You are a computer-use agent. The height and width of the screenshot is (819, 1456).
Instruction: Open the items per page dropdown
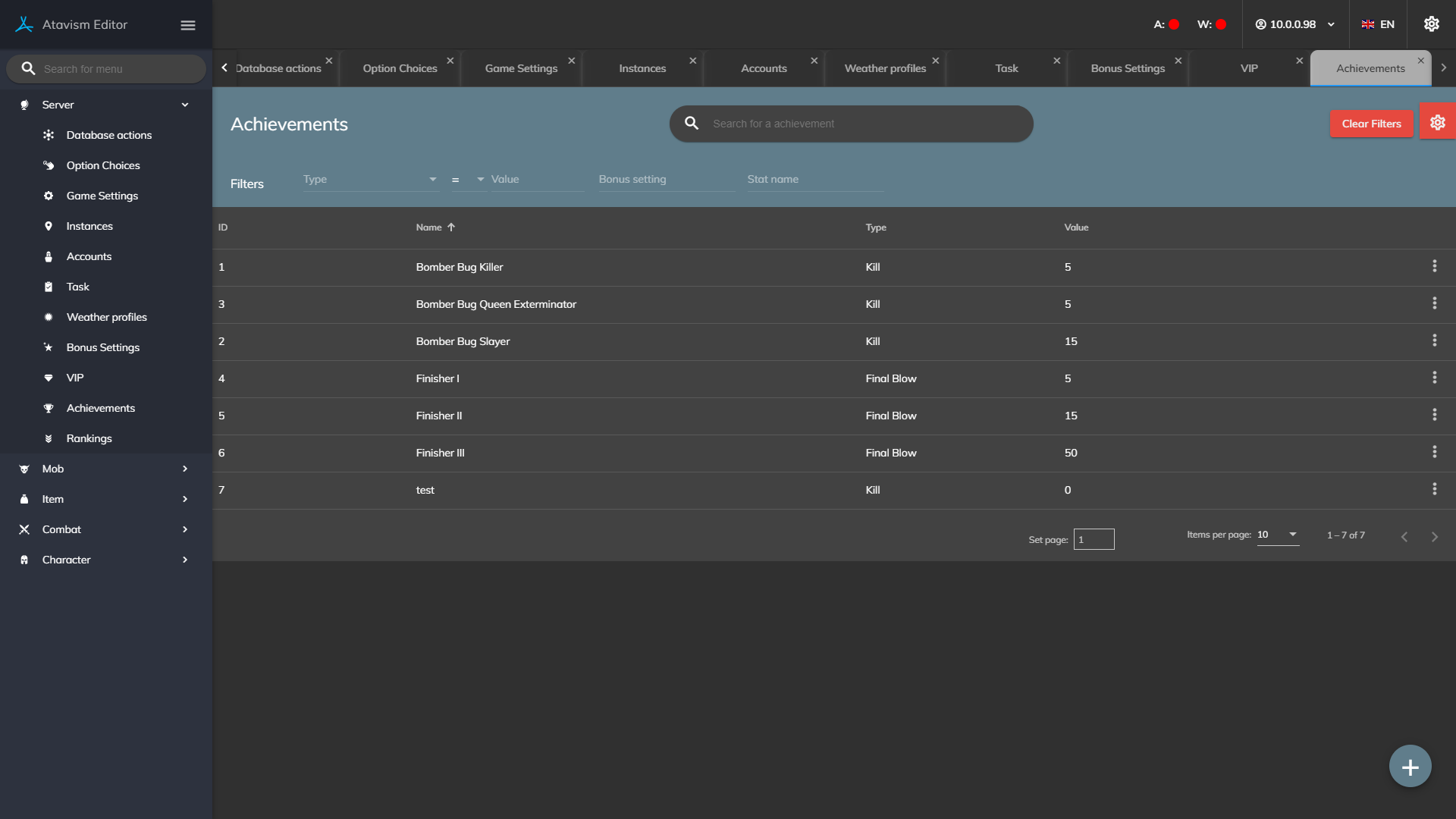(x=1278, y=535)
